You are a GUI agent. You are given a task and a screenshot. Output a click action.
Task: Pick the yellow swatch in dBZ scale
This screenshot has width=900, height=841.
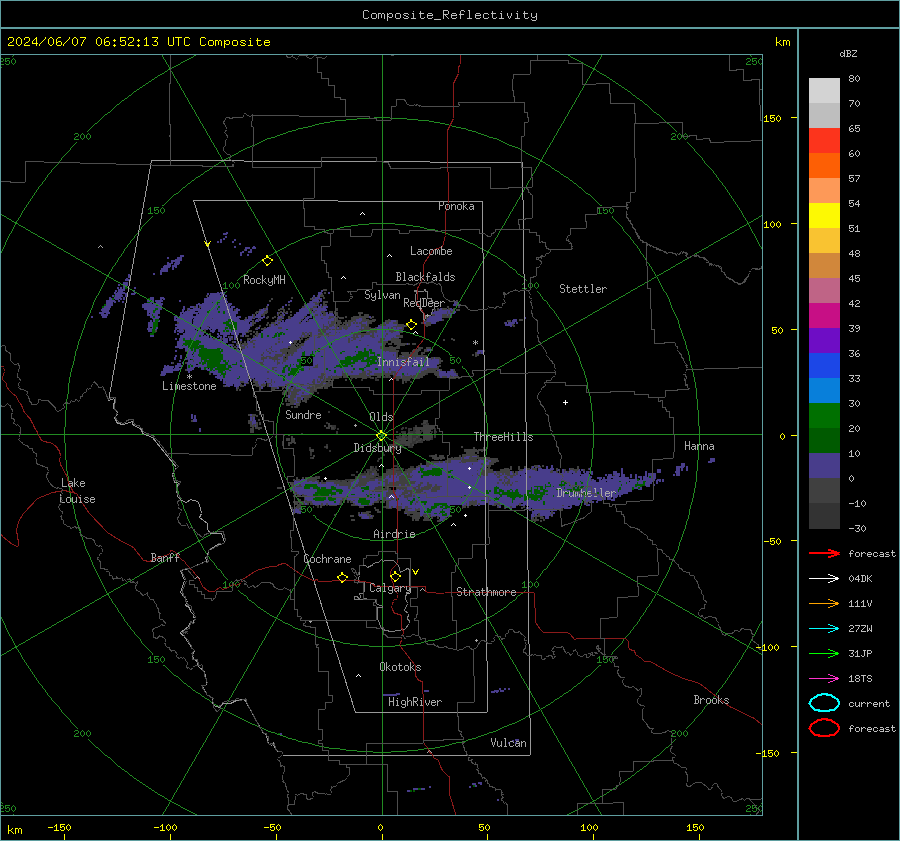[824, 216]
